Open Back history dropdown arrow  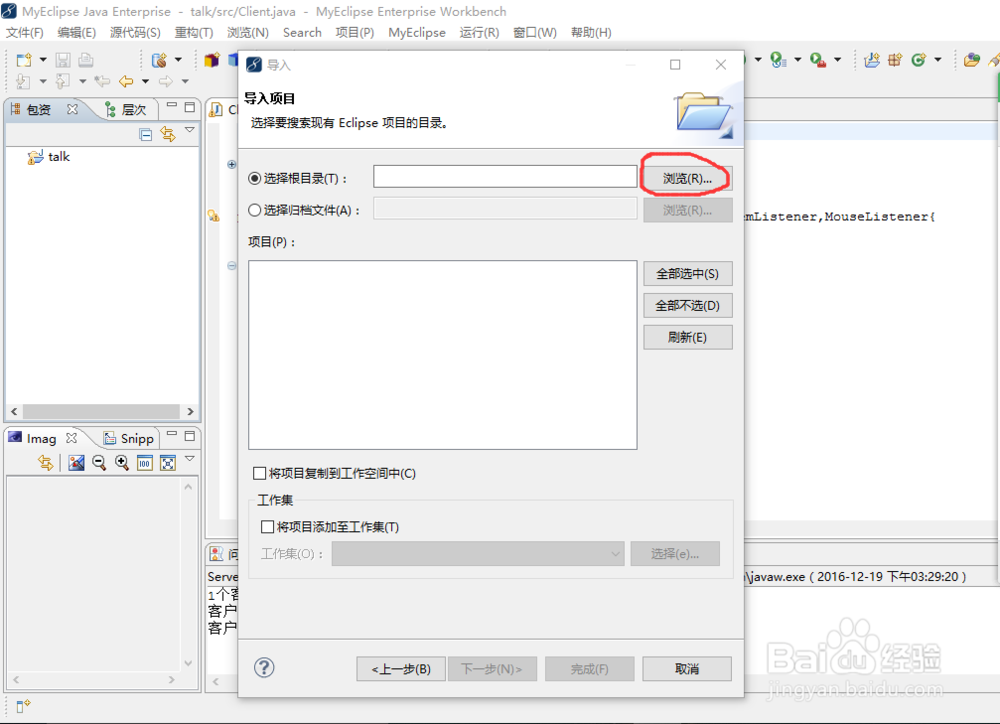(x=145, y=81)
